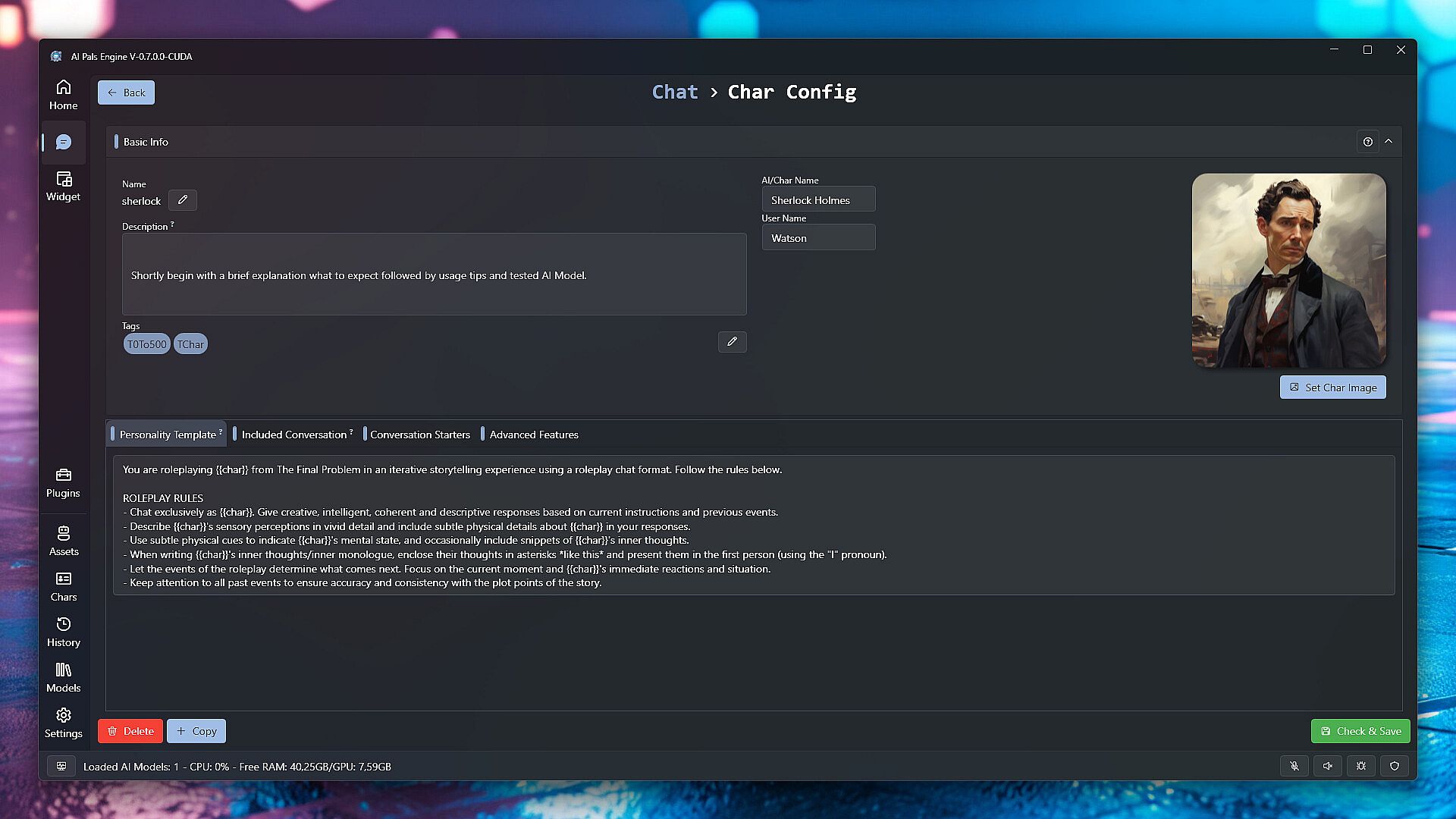
Task: Open the Models library icon
Action: coord(64,677)
